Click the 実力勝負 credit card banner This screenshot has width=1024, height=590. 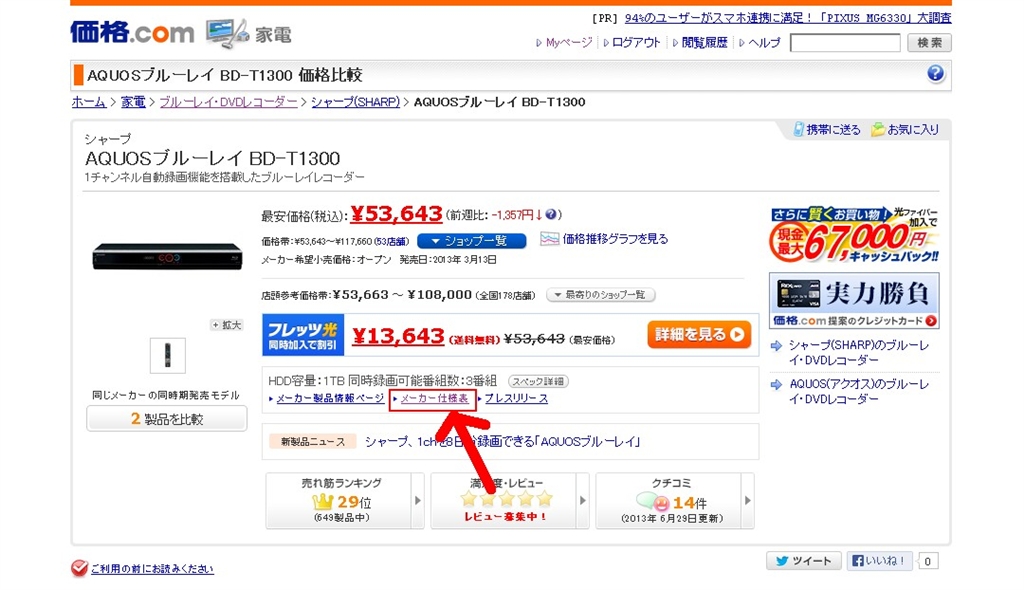tap(854, 301)
